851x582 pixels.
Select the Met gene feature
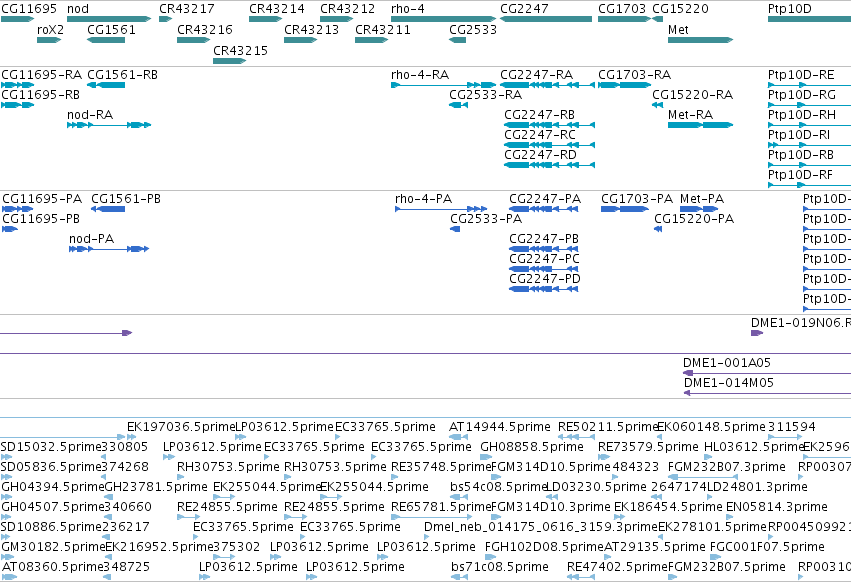pyautogui.click(x=701, y=40)
